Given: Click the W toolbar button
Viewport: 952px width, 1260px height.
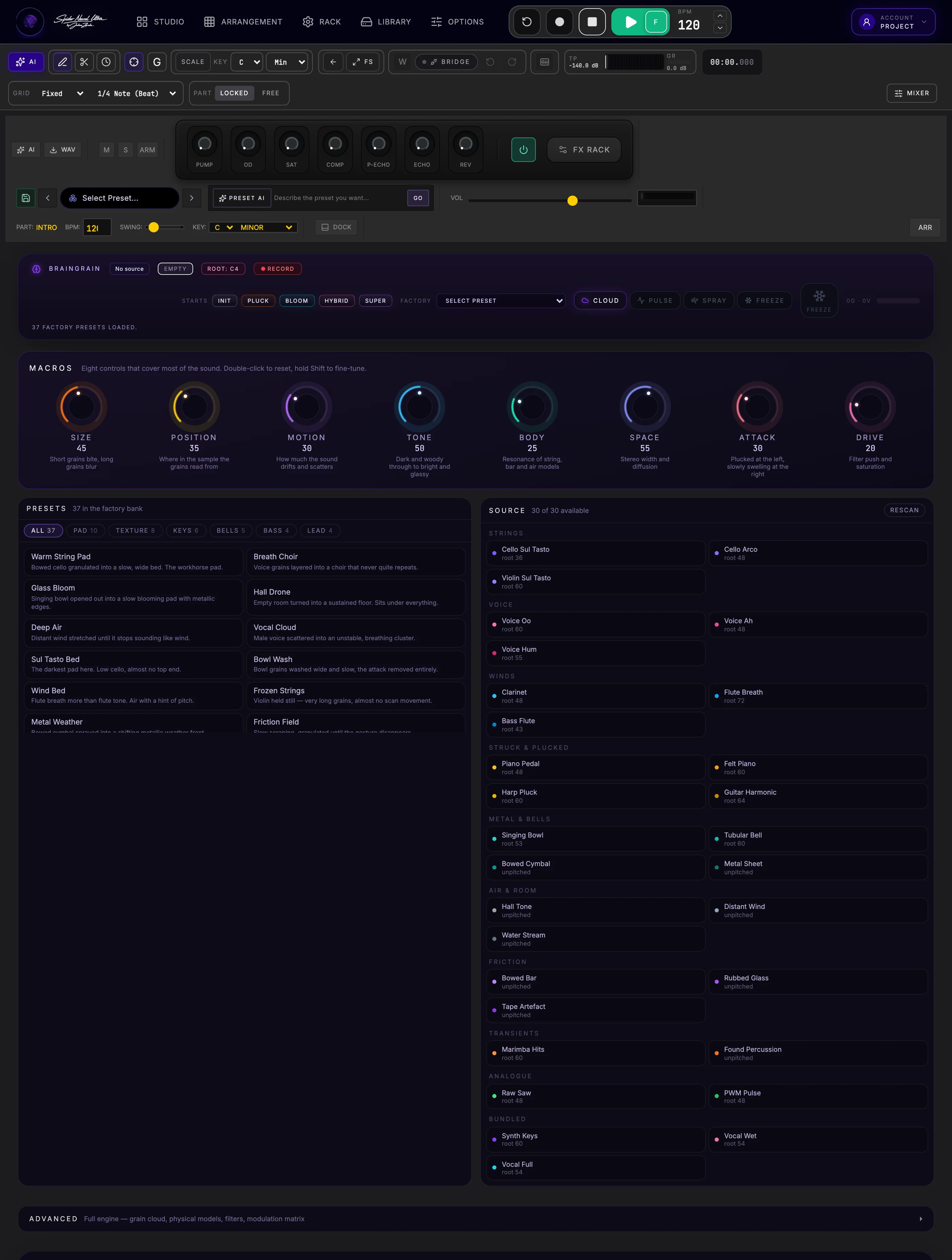Looking at the screenshot, I should coord(403,62).
